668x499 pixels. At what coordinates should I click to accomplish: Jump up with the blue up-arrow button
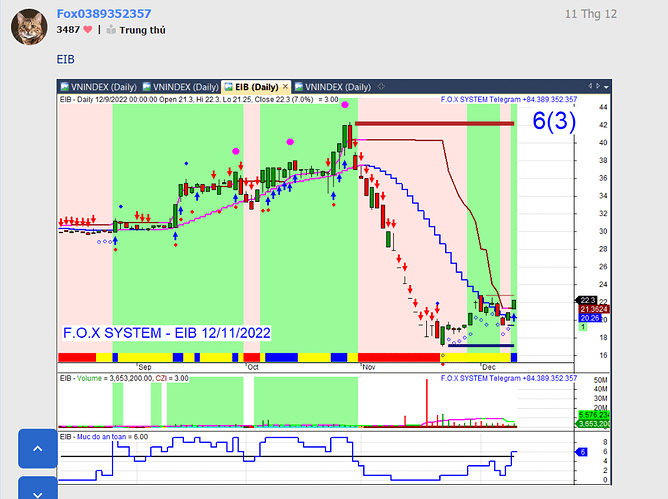pos(37,449)
